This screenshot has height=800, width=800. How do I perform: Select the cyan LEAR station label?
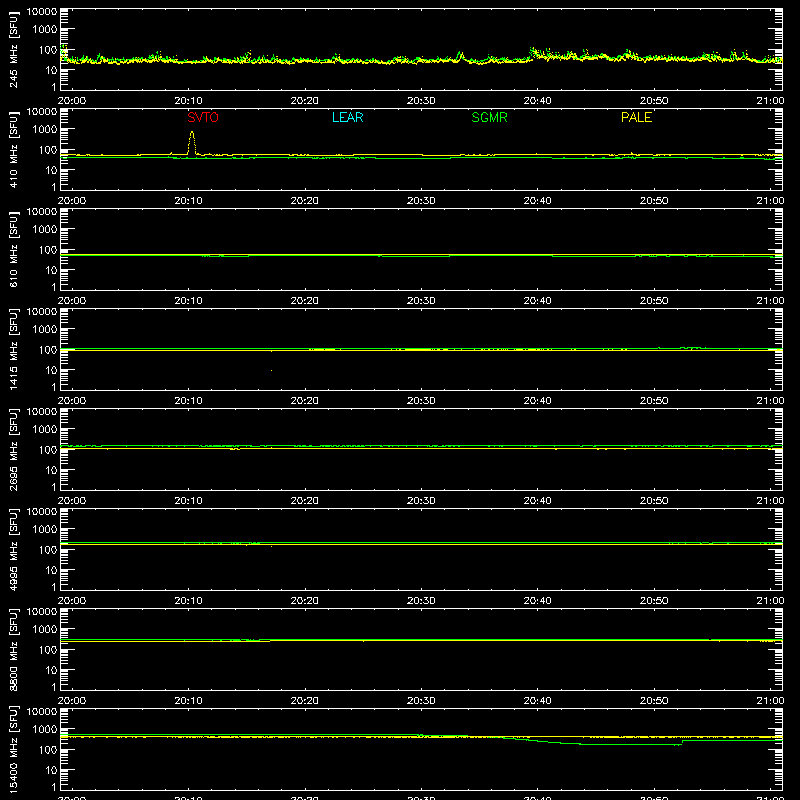(347, 117)
